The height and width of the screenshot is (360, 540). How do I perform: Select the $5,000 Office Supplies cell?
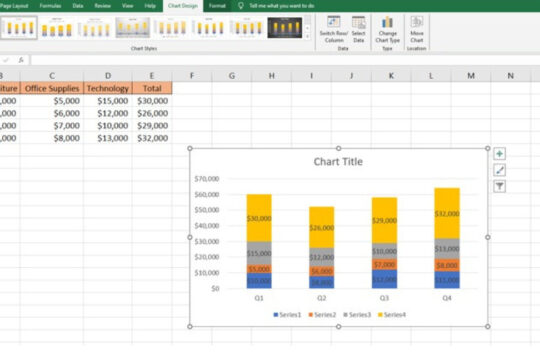pos(52,101)
